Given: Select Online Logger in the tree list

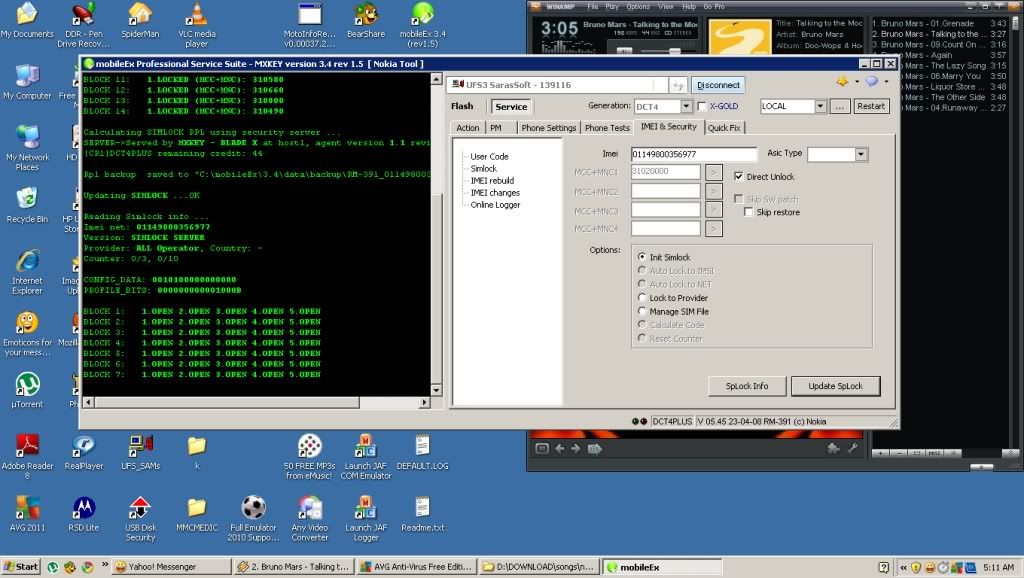Looking at the screenshot, I should click(495, 205).
